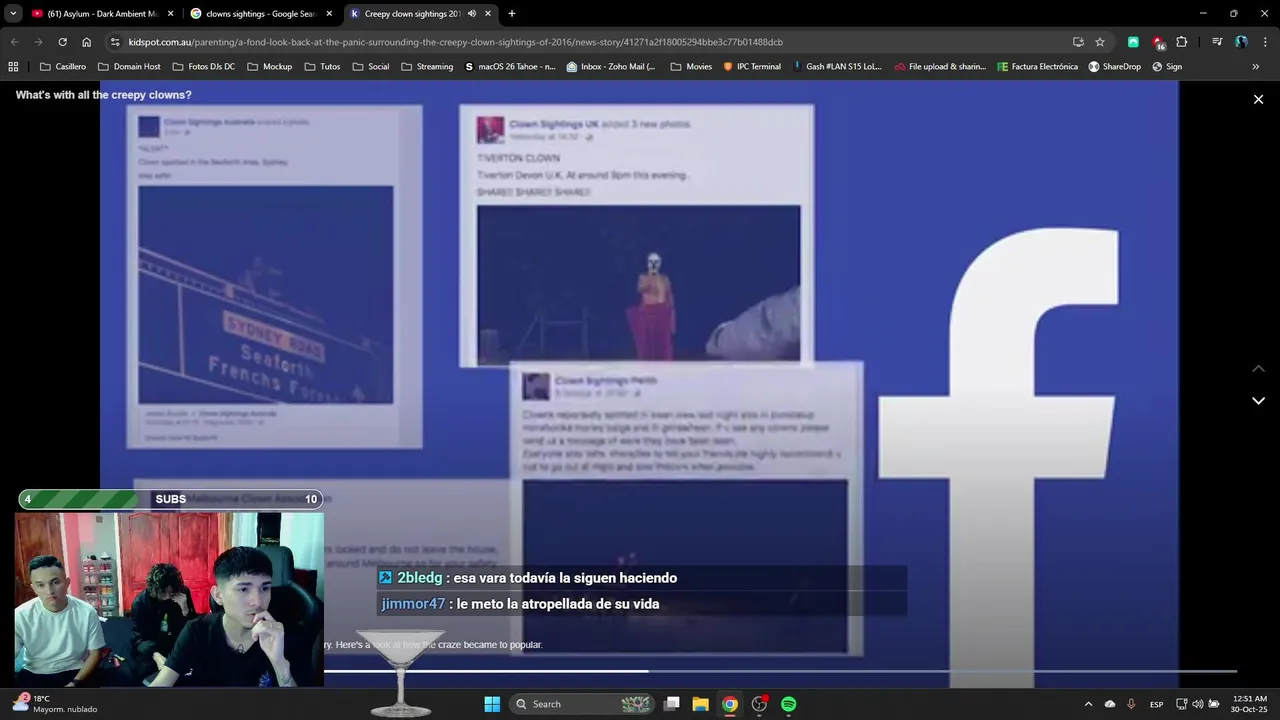Viewport: 1280px width, 720px height.
Task: Go back to the previous page
Action: (14, 42)
